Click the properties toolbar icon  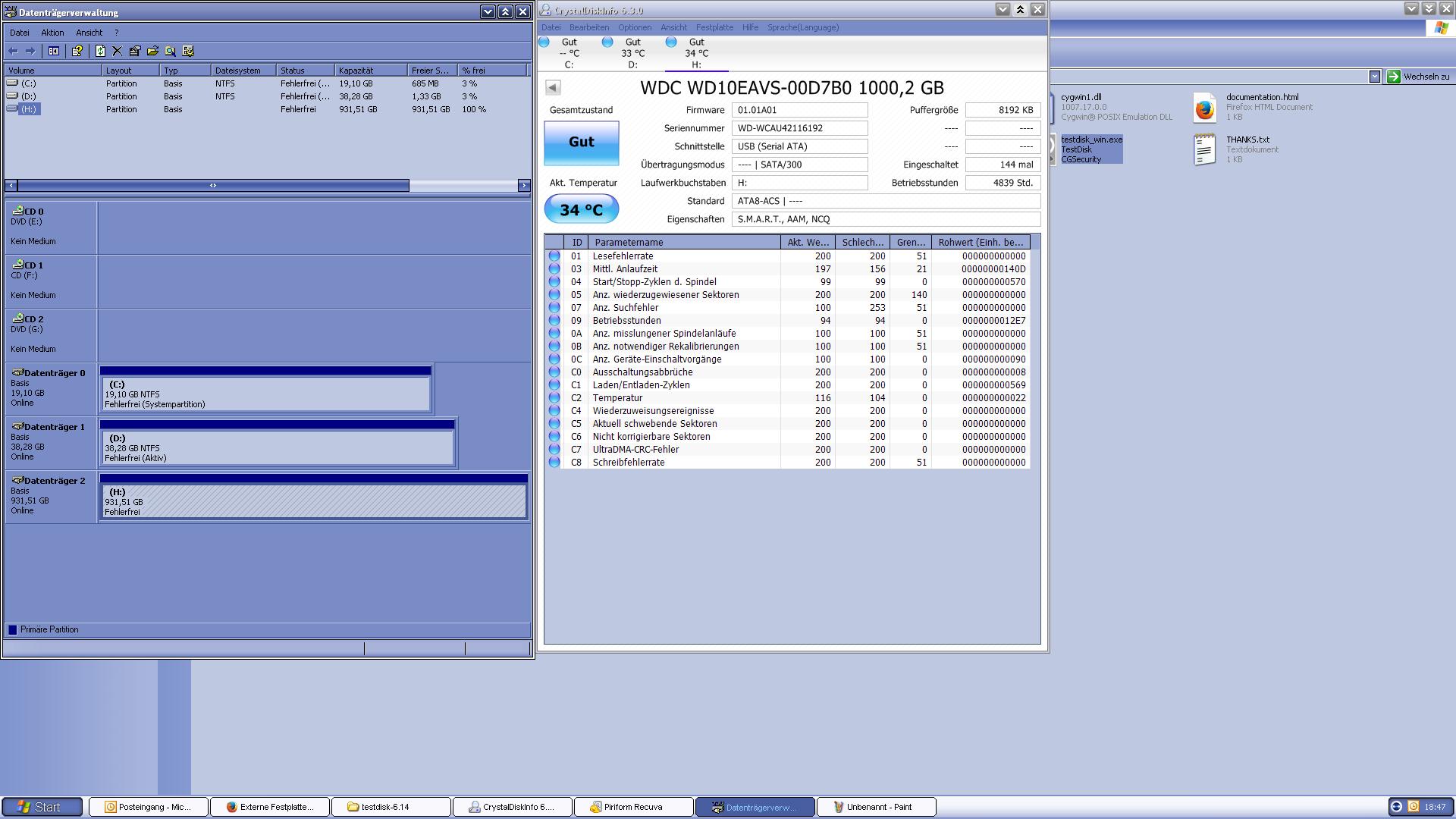tap(135, 51)
